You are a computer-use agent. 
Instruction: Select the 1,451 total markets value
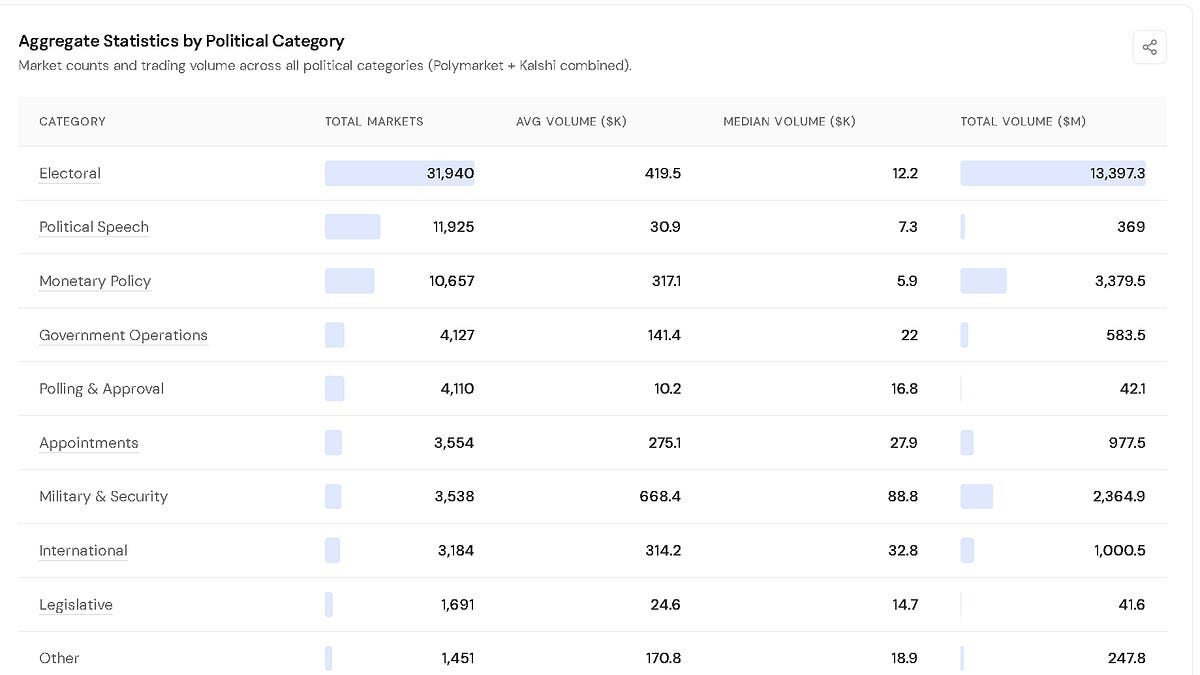tap(458, 658)
